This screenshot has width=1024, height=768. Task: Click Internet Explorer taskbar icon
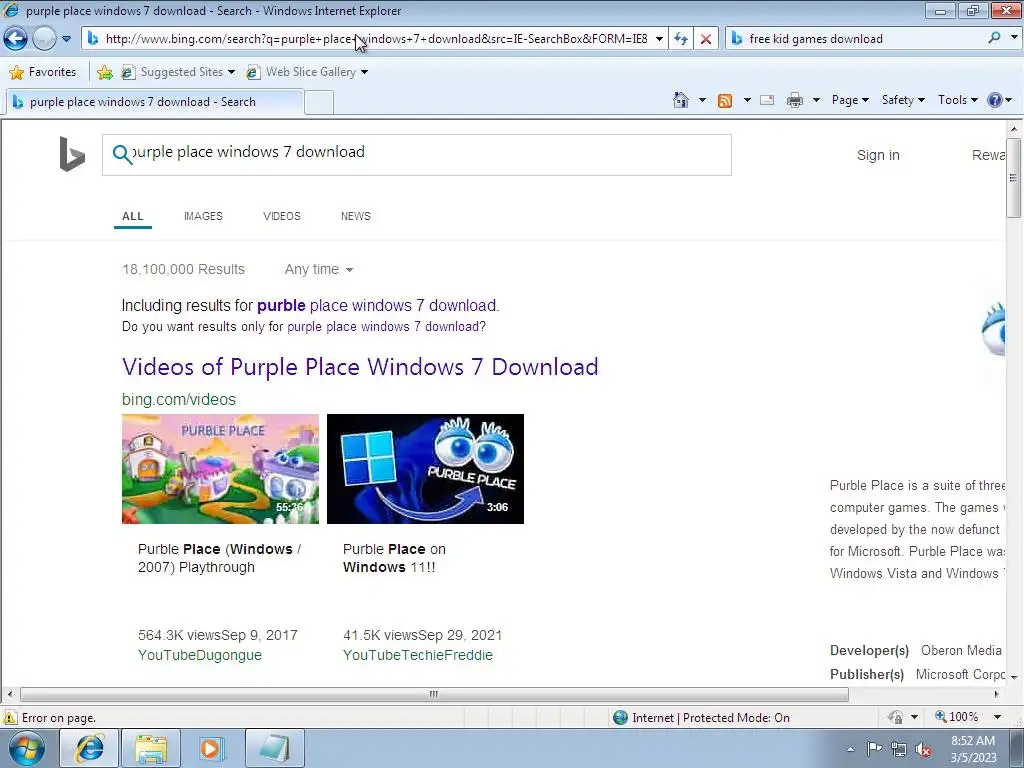89,748
